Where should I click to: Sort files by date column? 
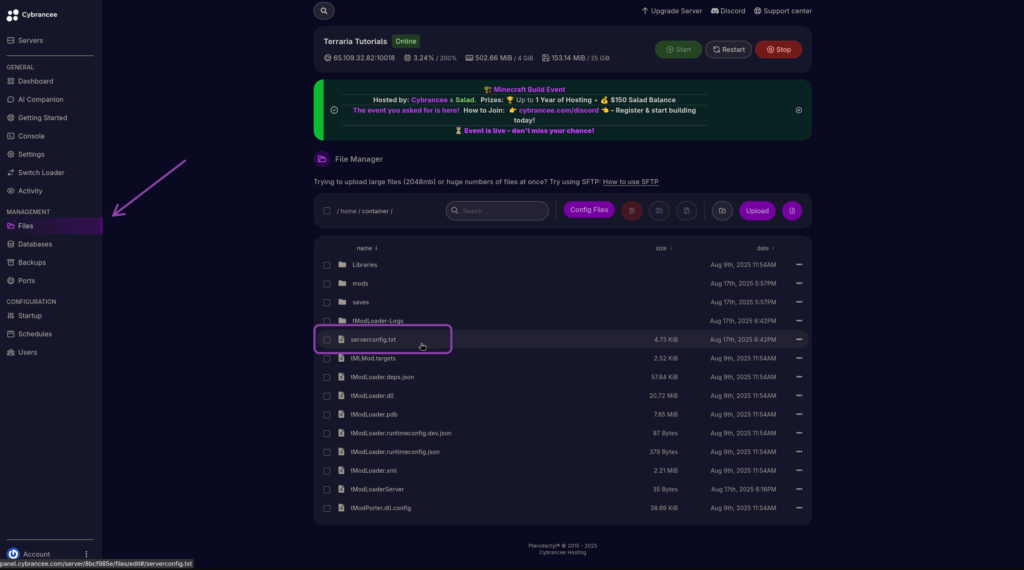coord(765,248)
